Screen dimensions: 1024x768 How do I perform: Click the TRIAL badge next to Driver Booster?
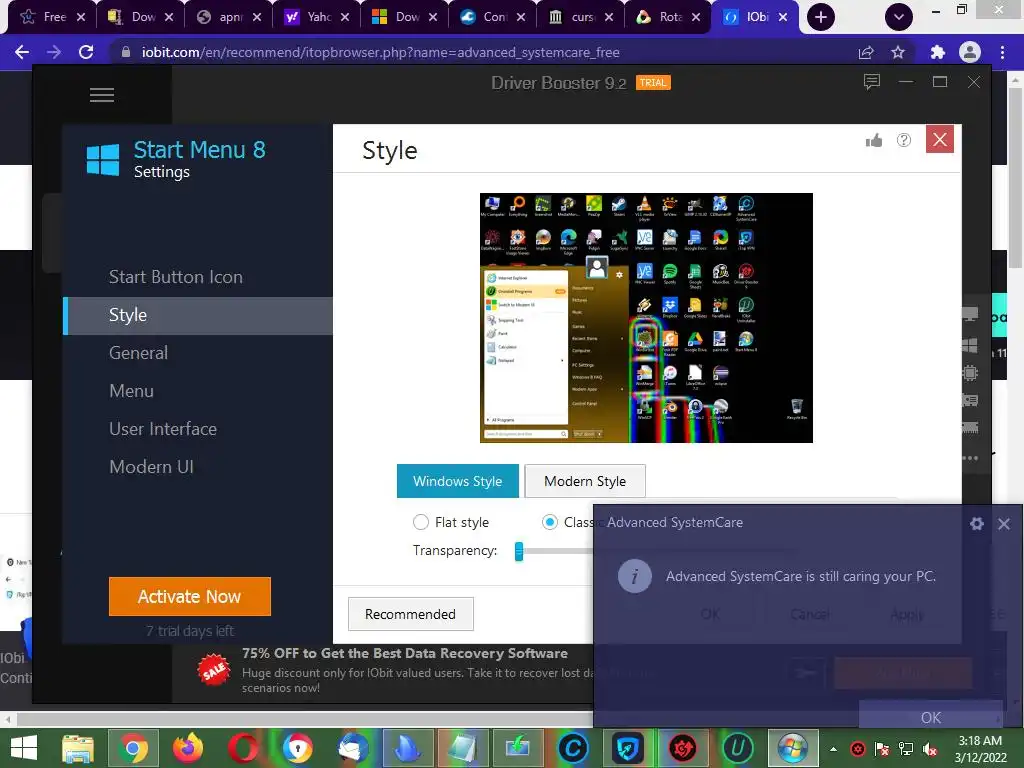(x=653, y=83)
